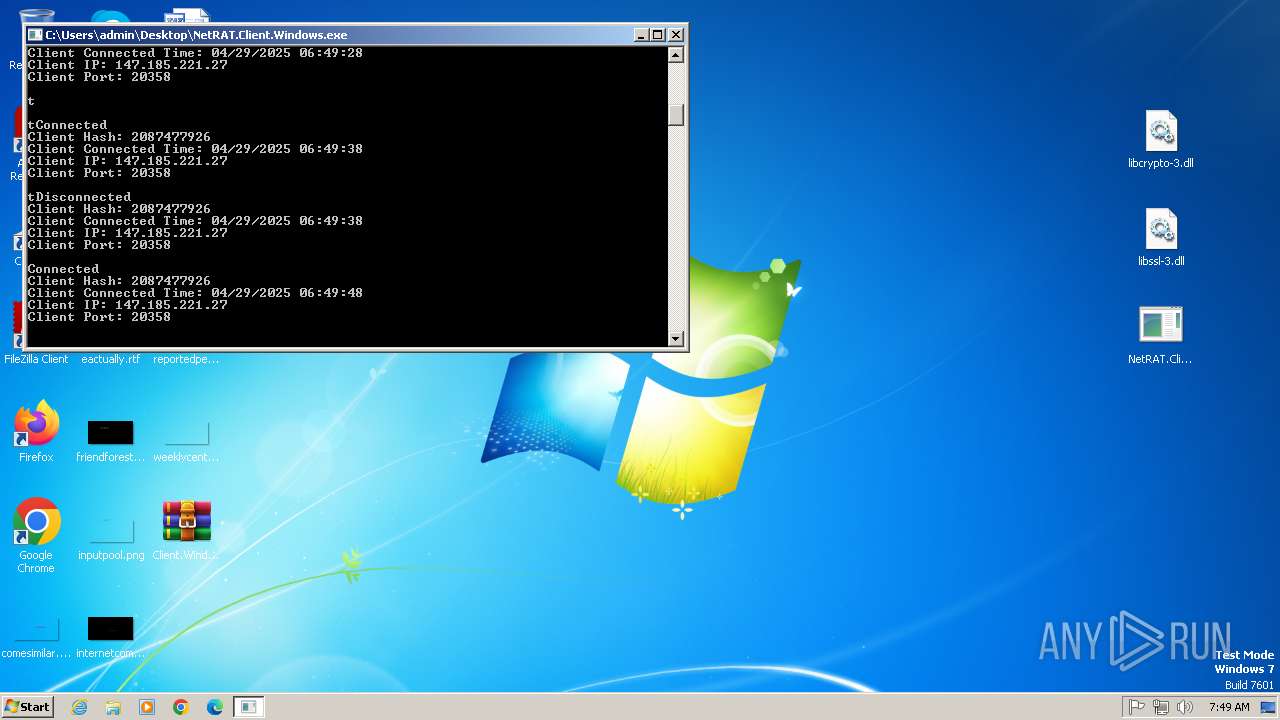Image resolution: width=1280 pixels, height=720 pixels.
Task: Click the Show Desktop button
Action: coord(1268,707)
